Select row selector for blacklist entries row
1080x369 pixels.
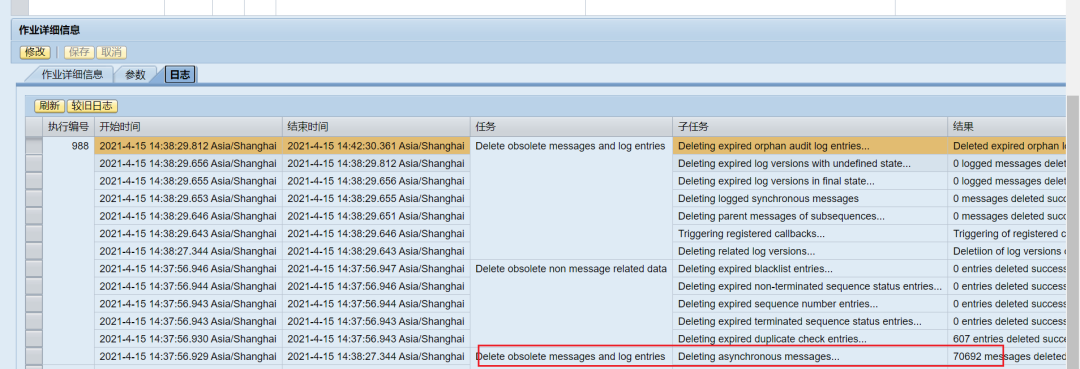(34, 268)
